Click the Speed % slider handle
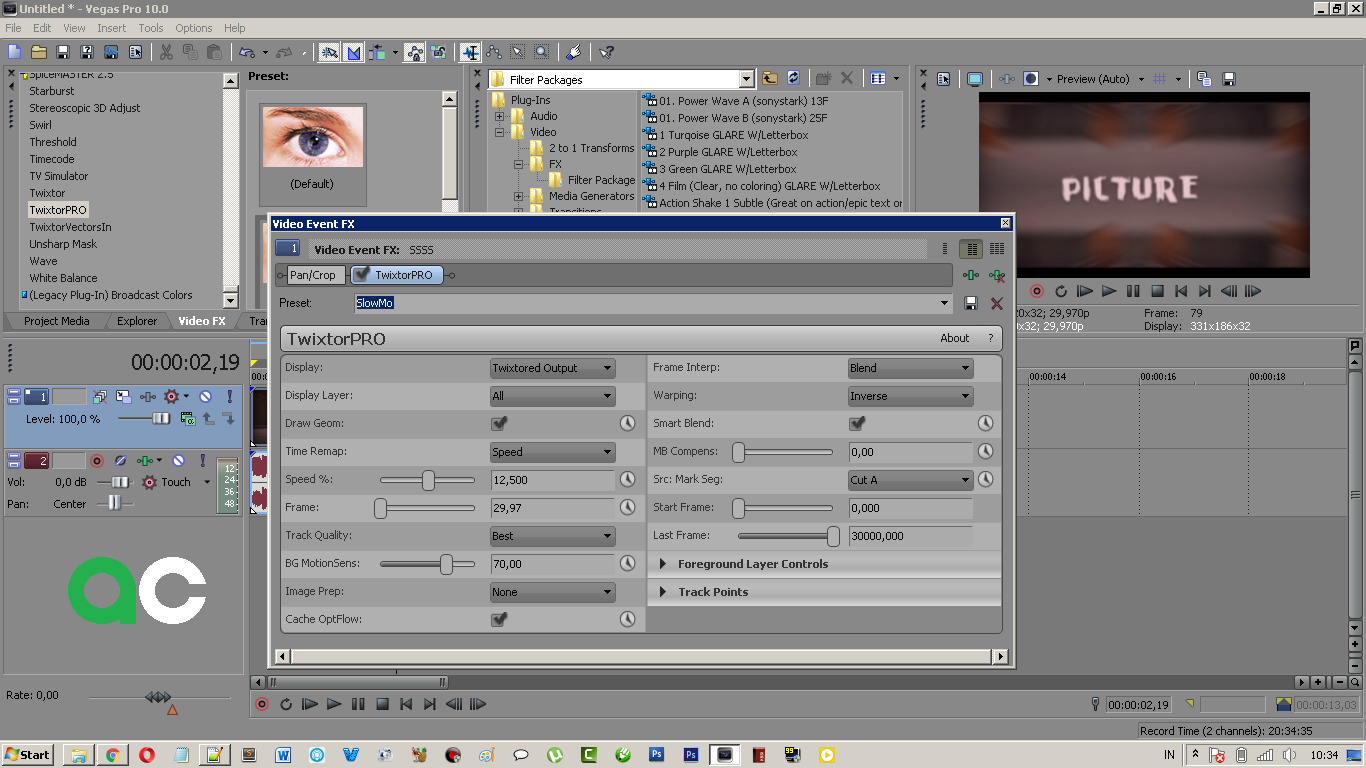 pyautogui.click(x=428, y=480)
